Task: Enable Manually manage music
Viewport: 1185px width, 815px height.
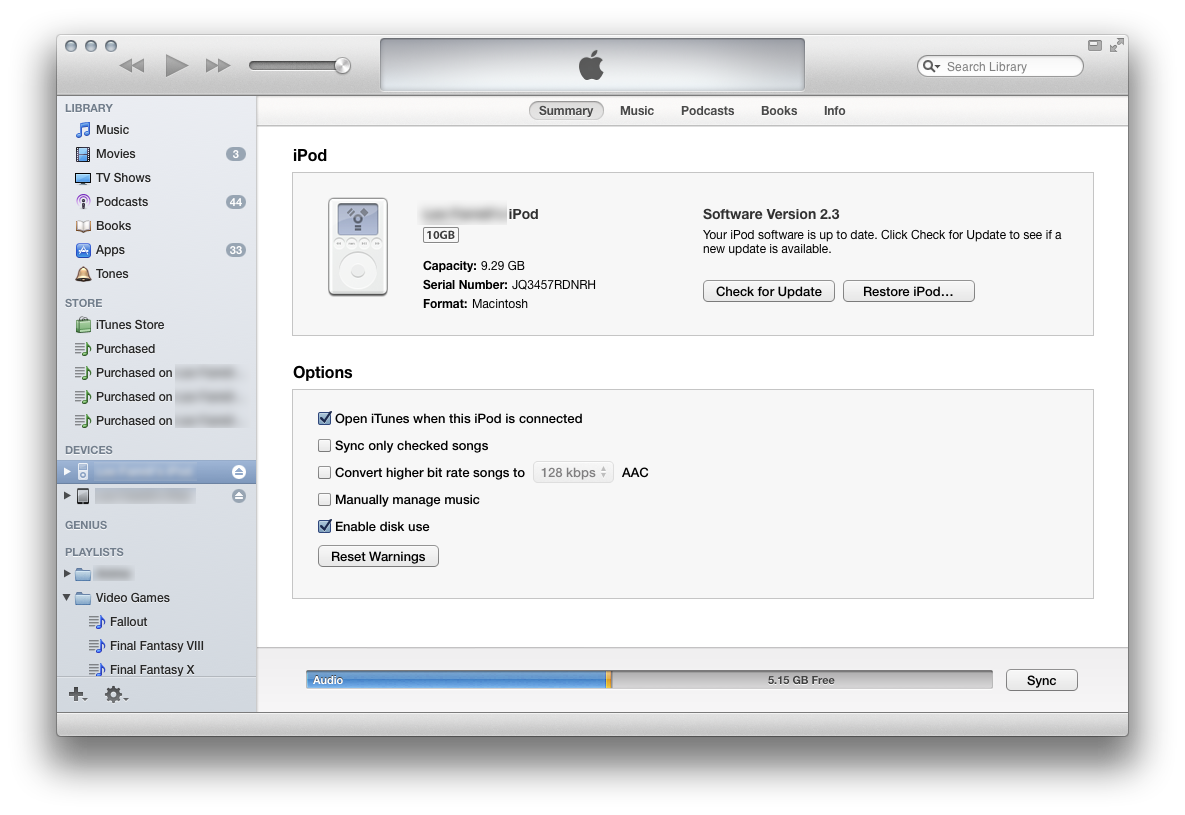Action: pyautogui.click(x=325, y=500)
